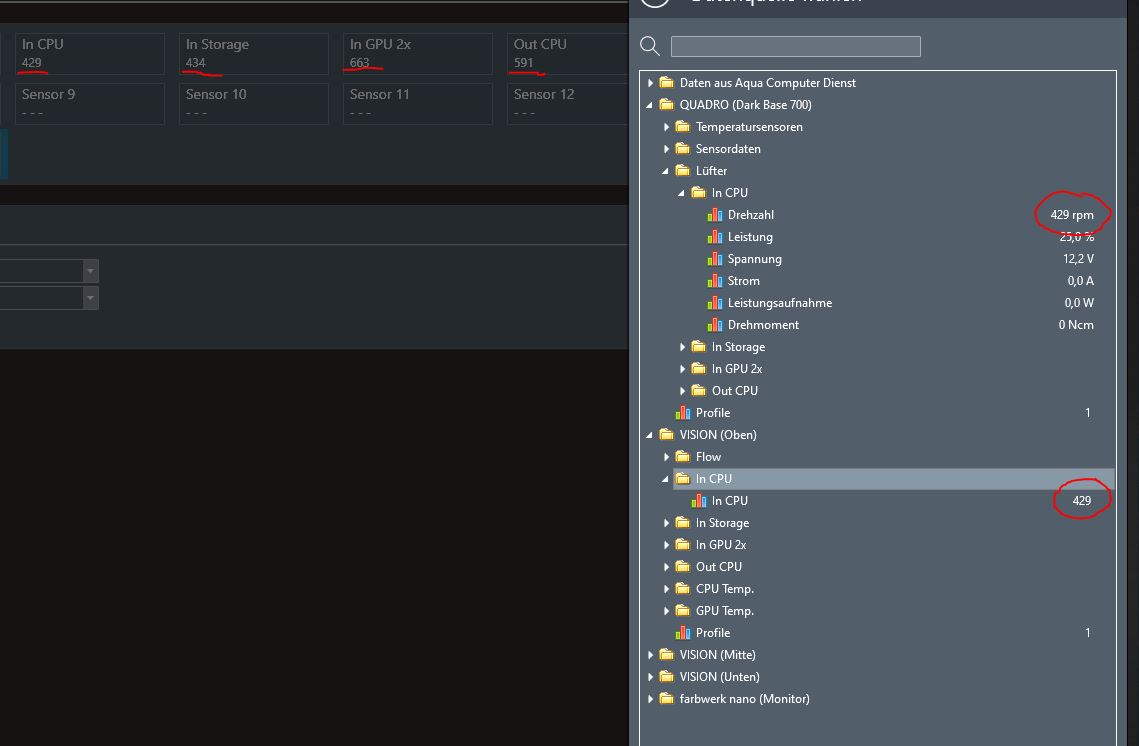The image size is (1139, 746).
Task: Select the empty Sensor 9 tile
Action: tap(89, 104)
